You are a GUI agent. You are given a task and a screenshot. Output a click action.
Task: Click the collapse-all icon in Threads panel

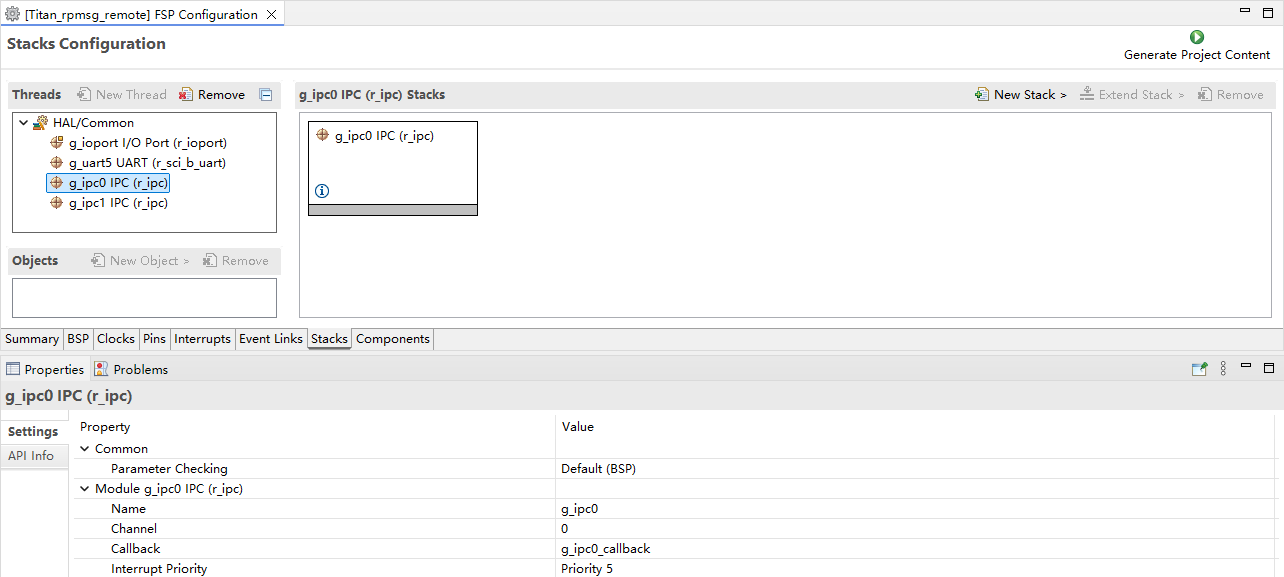coord(266,95)
